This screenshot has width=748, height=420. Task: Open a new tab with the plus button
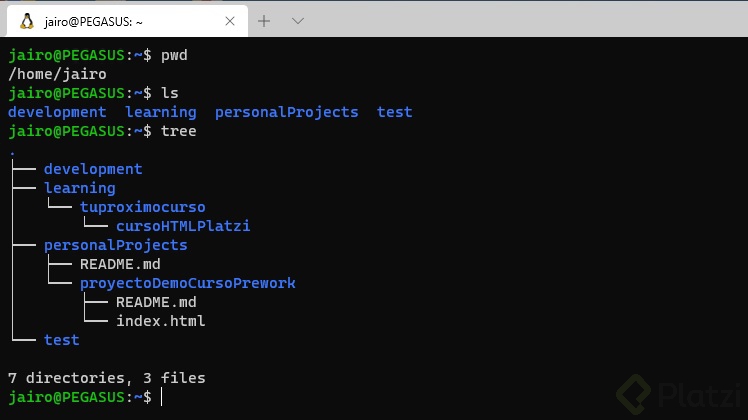pos(265,20)
